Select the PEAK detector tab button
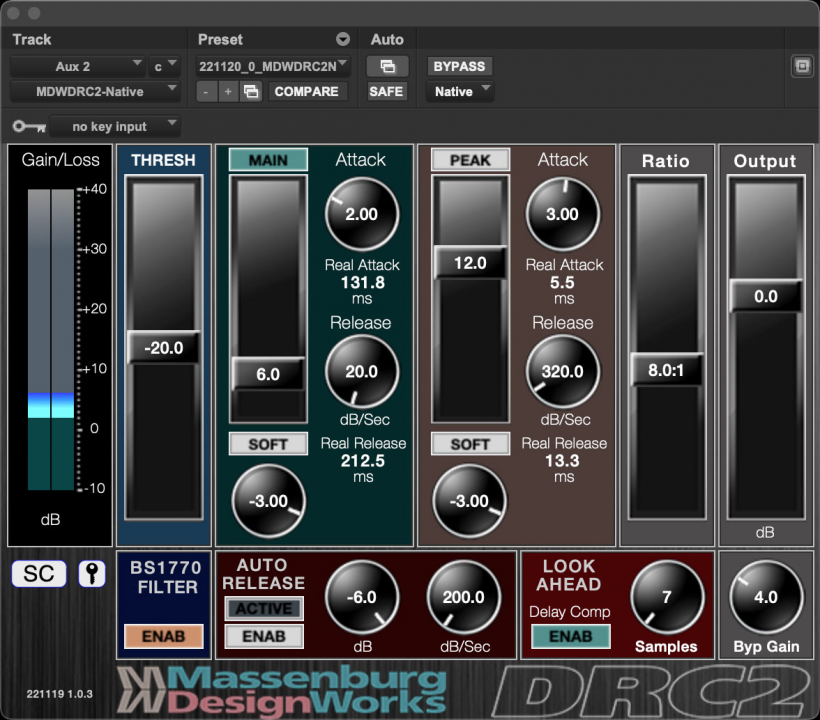The image size is (820, 720). point(470,160)
